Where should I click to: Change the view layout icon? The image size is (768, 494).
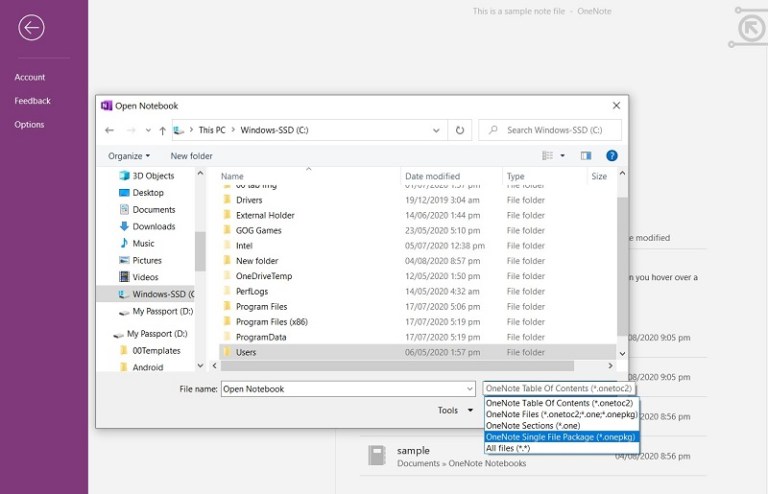(x=548, y=156)
